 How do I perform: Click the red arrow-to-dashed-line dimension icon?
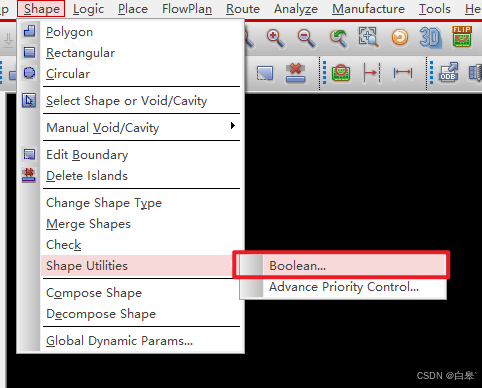pyautogui.click(x=371, y=72)
